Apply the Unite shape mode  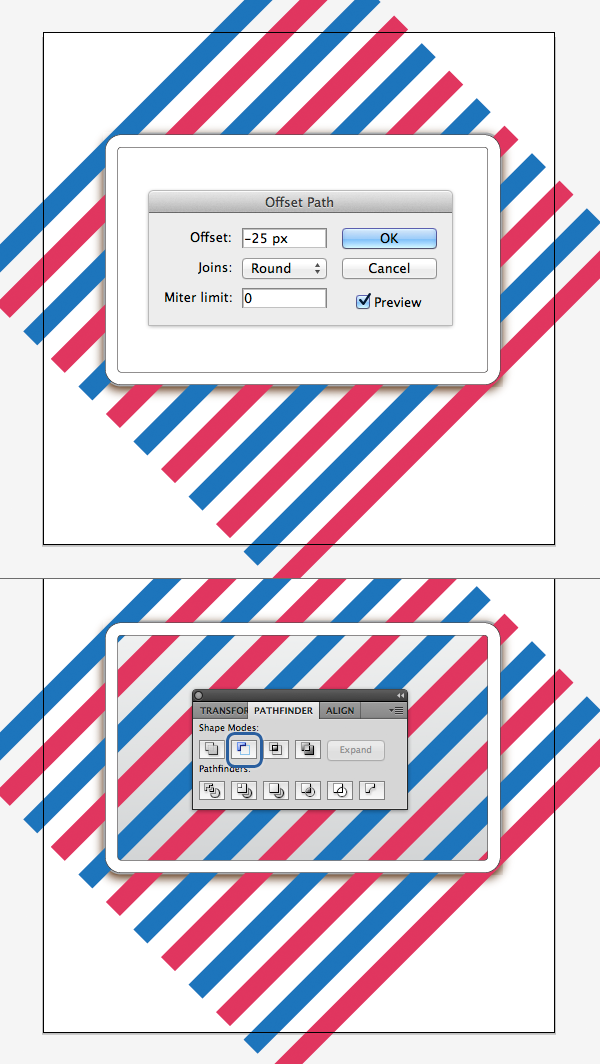tap(212, 750)
